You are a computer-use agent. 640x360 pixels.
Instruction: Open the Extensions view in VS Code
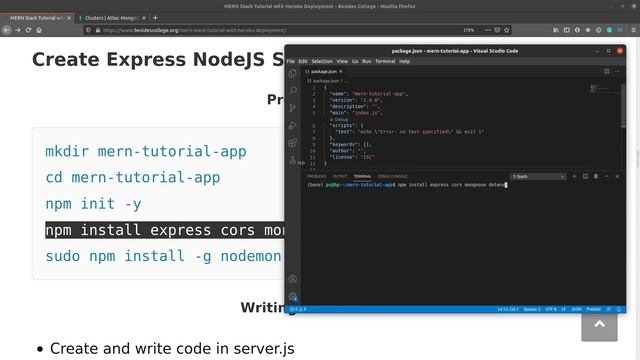tap(293, 143)
